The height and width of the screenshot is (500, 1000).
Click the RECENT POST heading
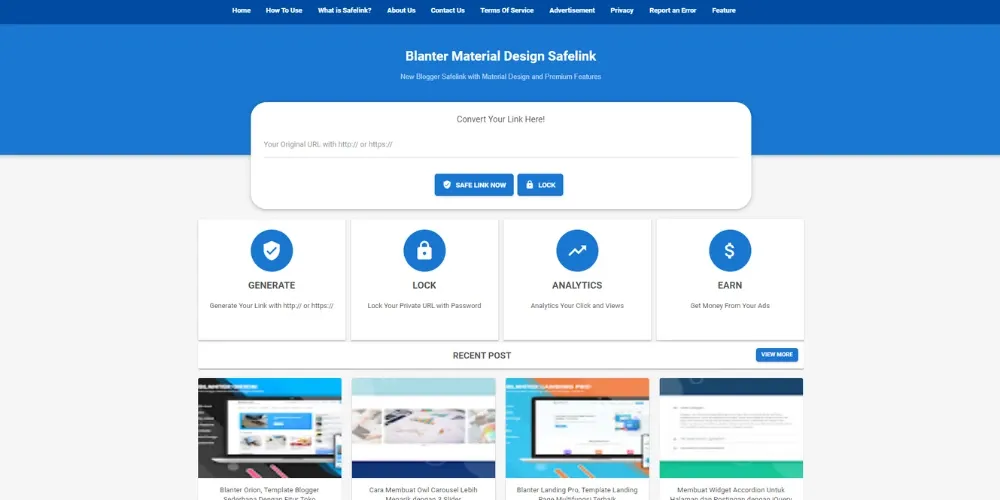point(482,356)
